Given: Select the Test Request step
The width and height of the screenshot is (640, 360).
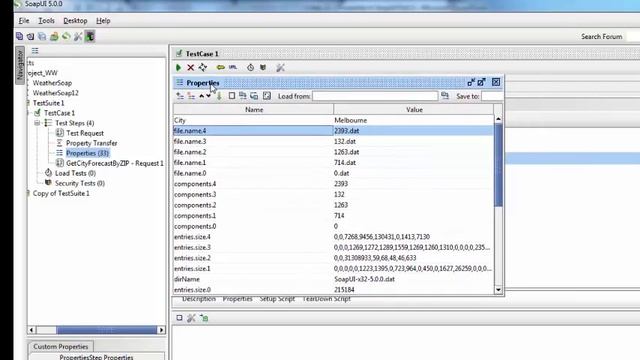Looking at the screenshot, I should (85, 133).
